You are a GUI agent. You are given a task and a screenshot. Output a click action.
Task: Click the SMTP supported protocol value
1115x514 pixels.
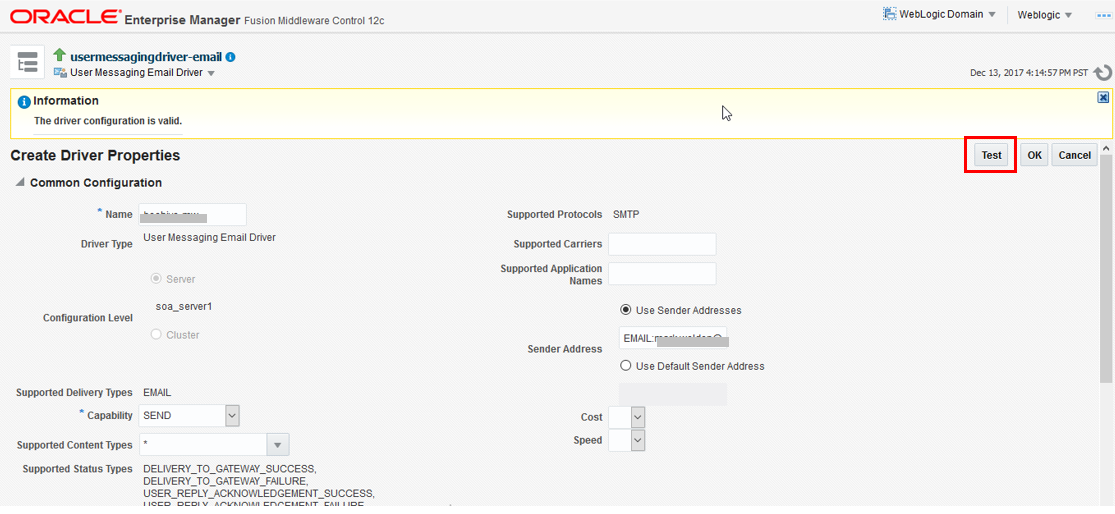click(626, 214)
